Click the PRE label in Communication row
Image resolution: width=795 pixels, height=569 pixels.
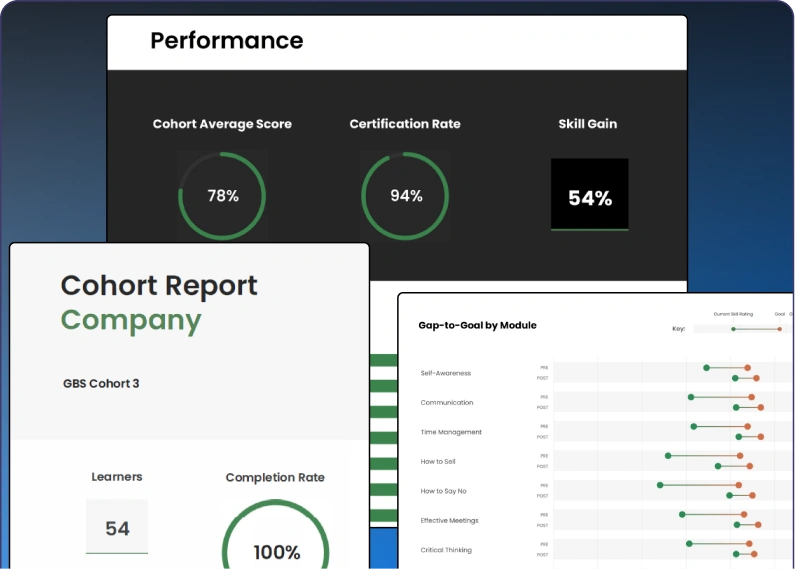(544, 397)
